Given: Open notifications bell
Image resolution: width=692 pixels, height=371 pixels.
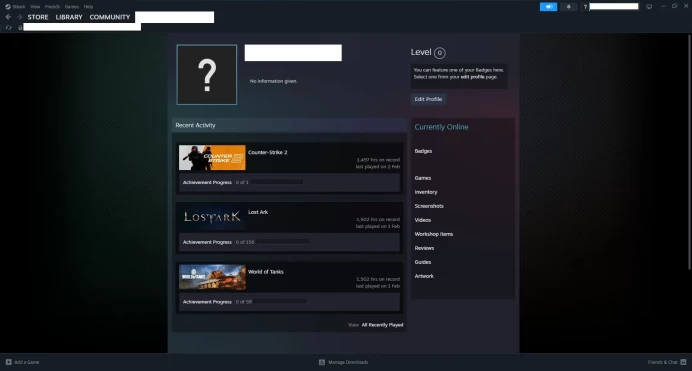Looking at the screenshot, I should (x=568, y=7).
